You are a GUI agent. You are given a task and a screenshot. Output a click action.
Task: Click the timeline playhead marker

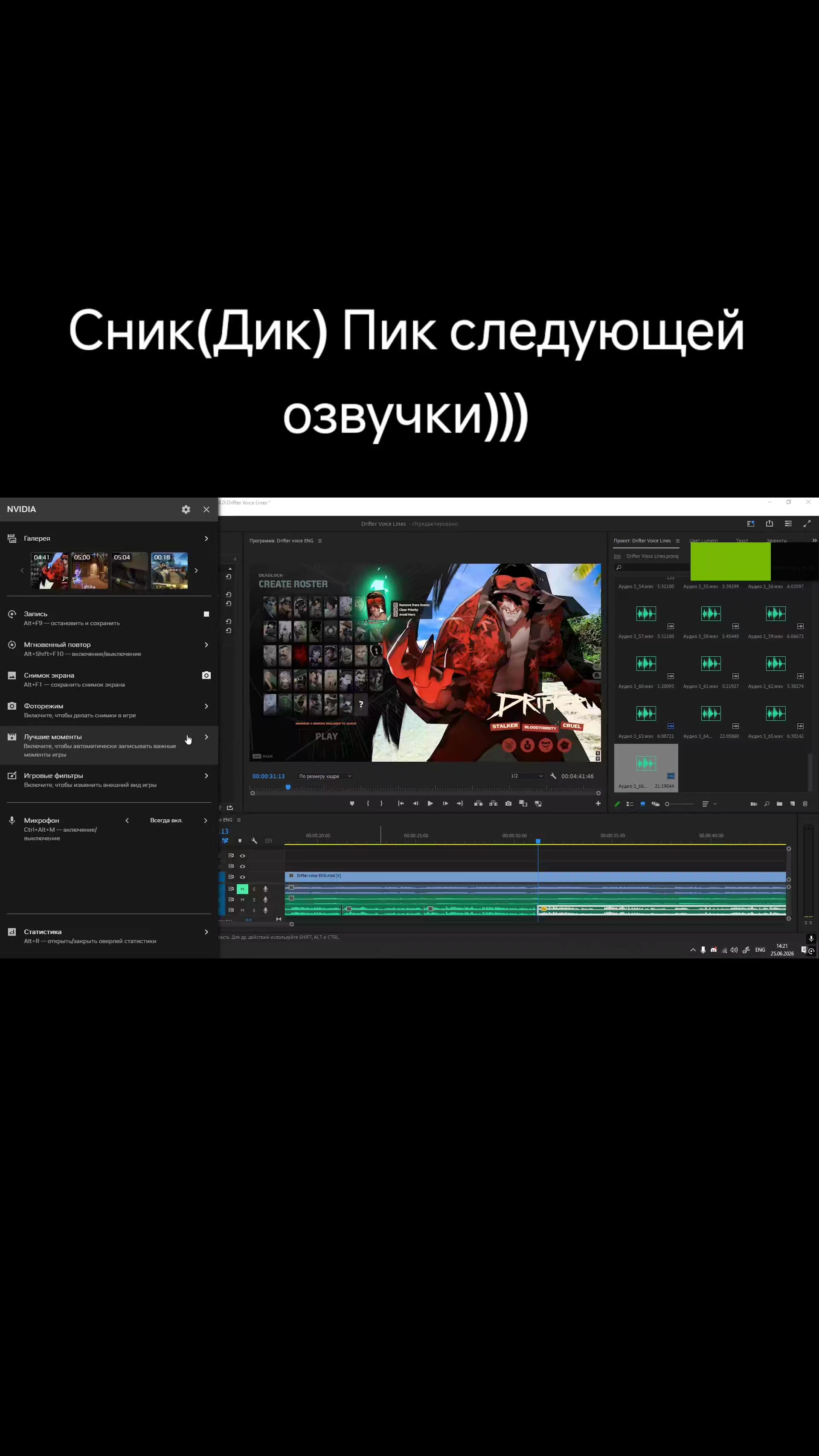click(x=538, y=841)
